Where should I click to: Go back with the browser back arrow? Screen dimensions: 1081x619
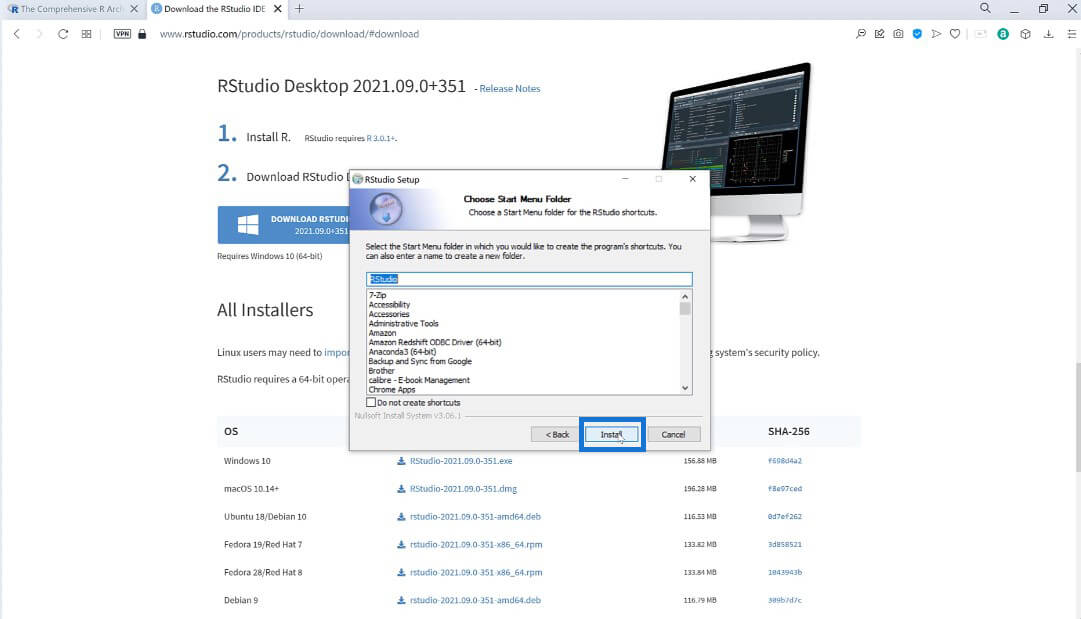(x=17, y=34)
